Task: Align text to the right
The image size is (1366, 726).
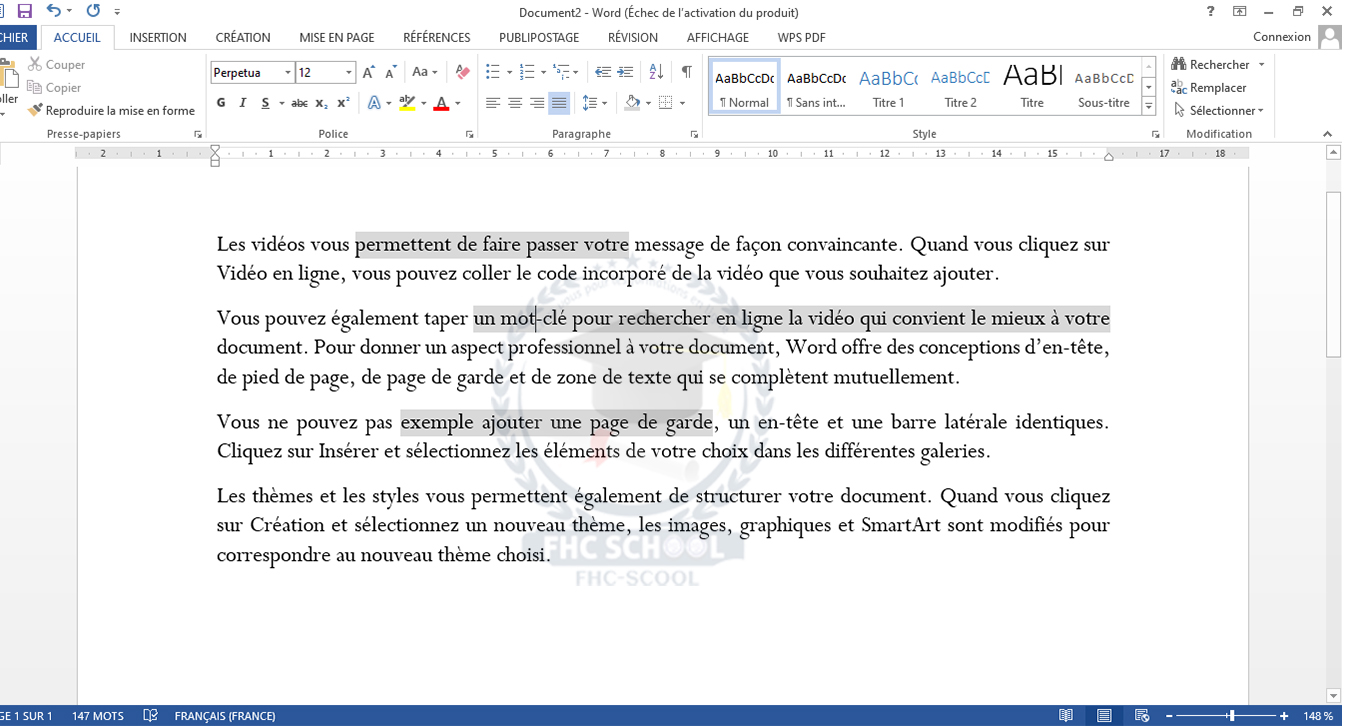Action: [537, 103]
